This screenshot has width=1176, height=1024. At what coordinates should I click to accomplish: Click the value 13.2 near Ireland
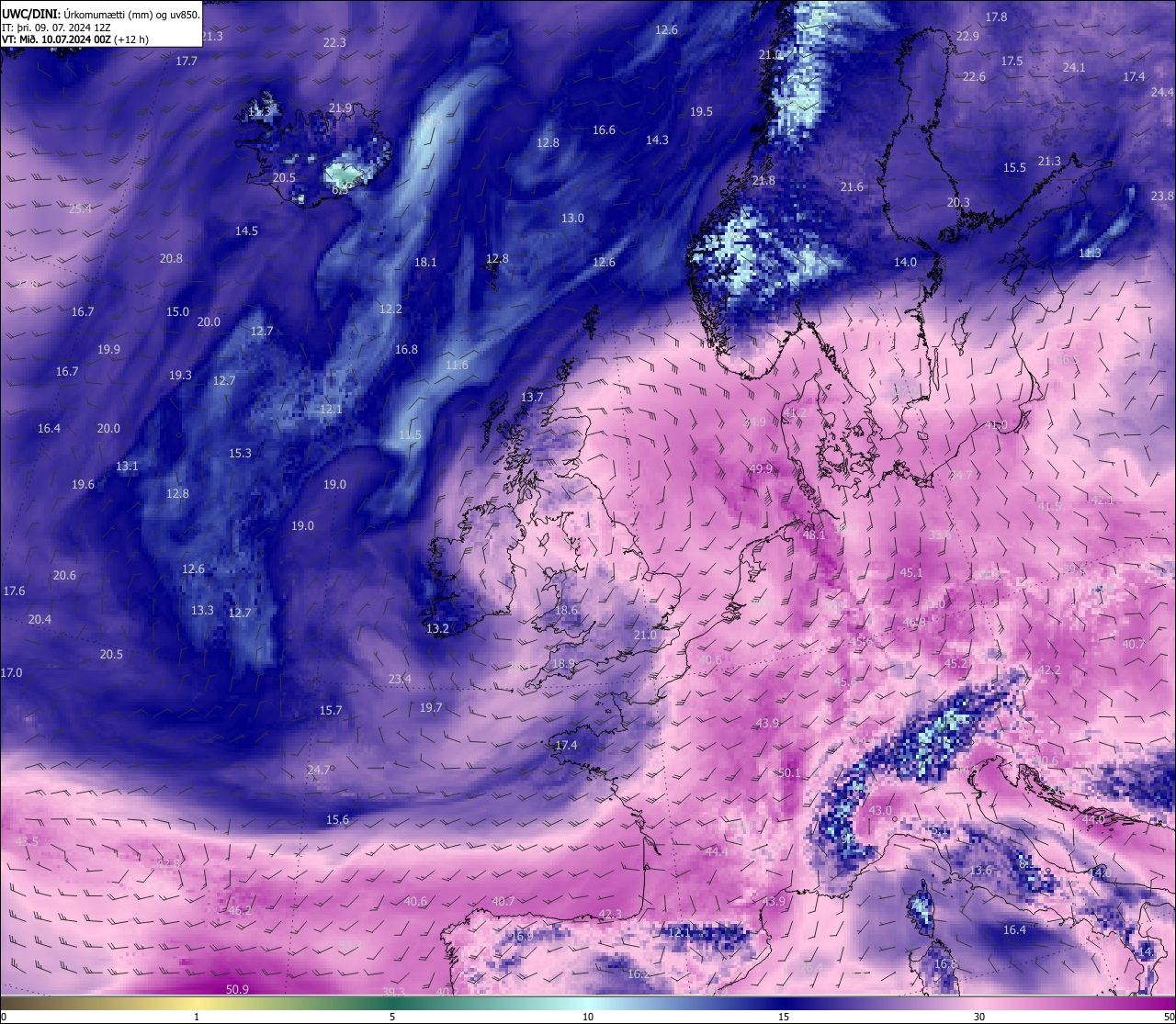point(437,628)
